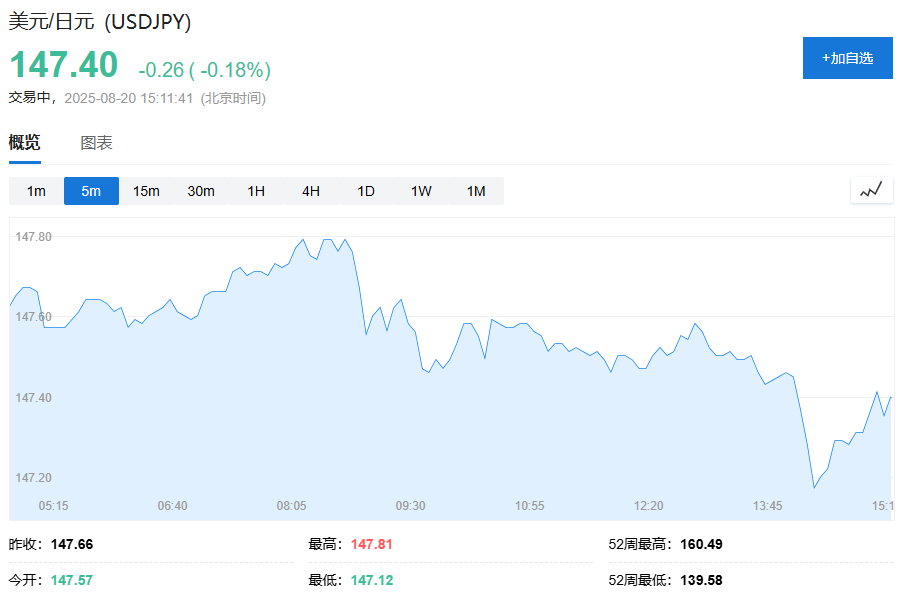Click the 美元/日元 (USDJPY) title
The height and width of the screenshot is (596, 906).
99,21
